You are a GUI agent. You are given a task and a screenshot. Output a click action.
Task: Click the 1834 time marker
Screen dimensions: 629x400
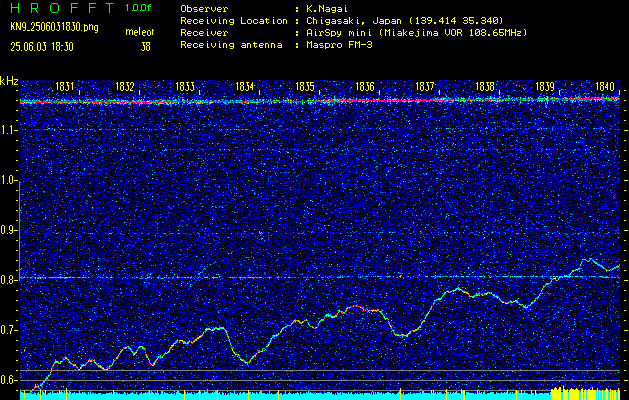244,86
